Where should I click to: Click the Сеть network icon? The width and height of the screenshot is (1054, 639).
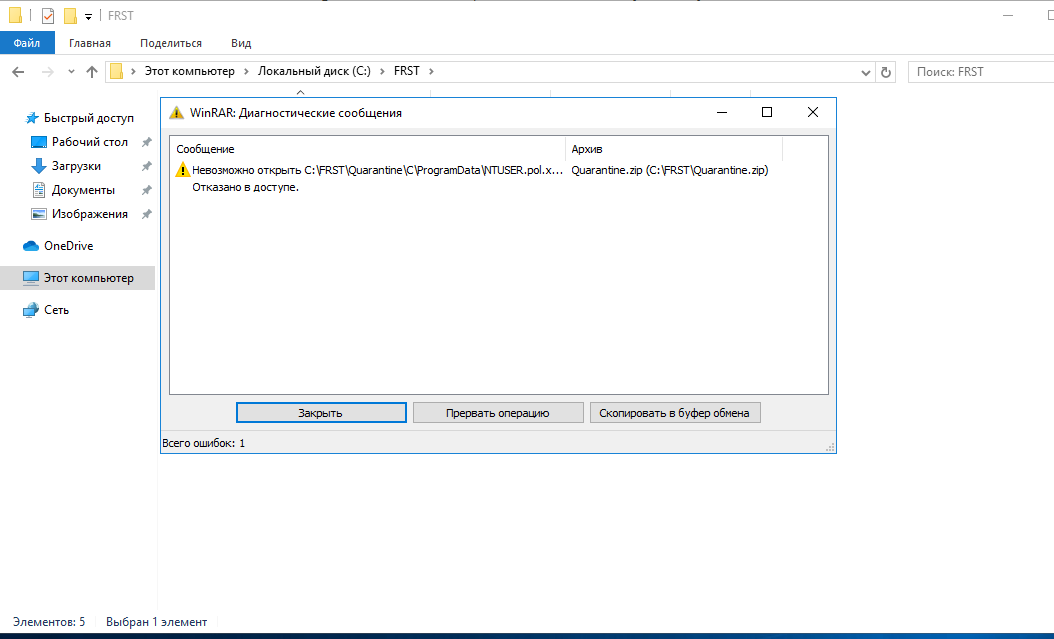(x=31, y=310)
